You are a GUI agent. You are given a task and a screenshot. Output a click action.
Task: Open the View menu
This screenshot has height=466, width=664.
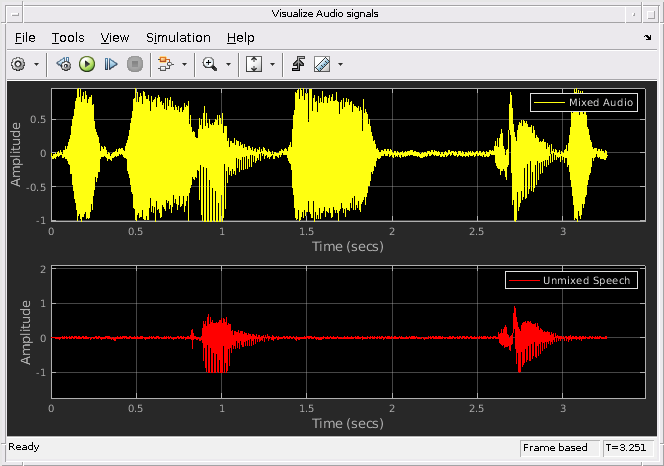[x=115, y=38]
